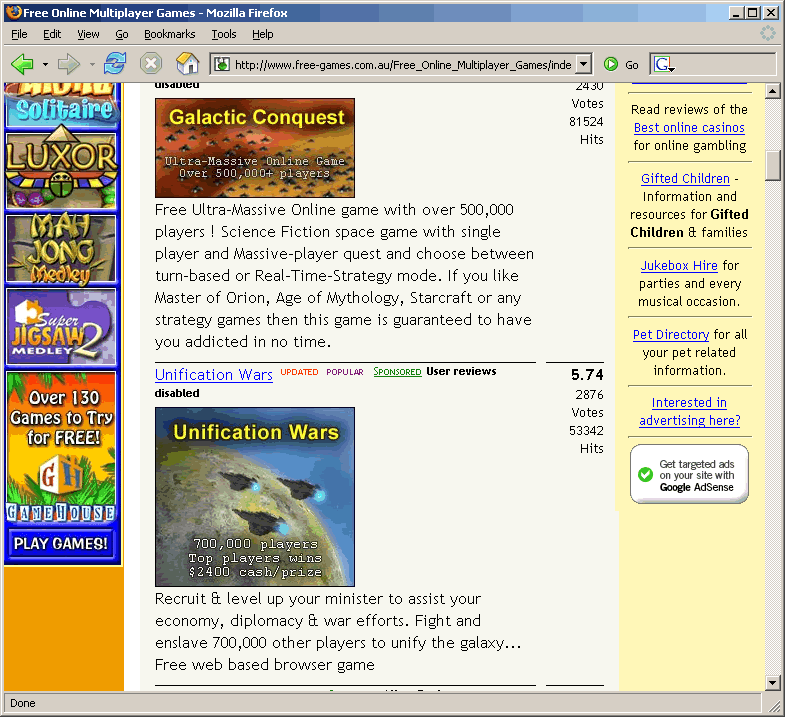
Task: Expand the Back button history dropdown
Action: click(45, 64)
